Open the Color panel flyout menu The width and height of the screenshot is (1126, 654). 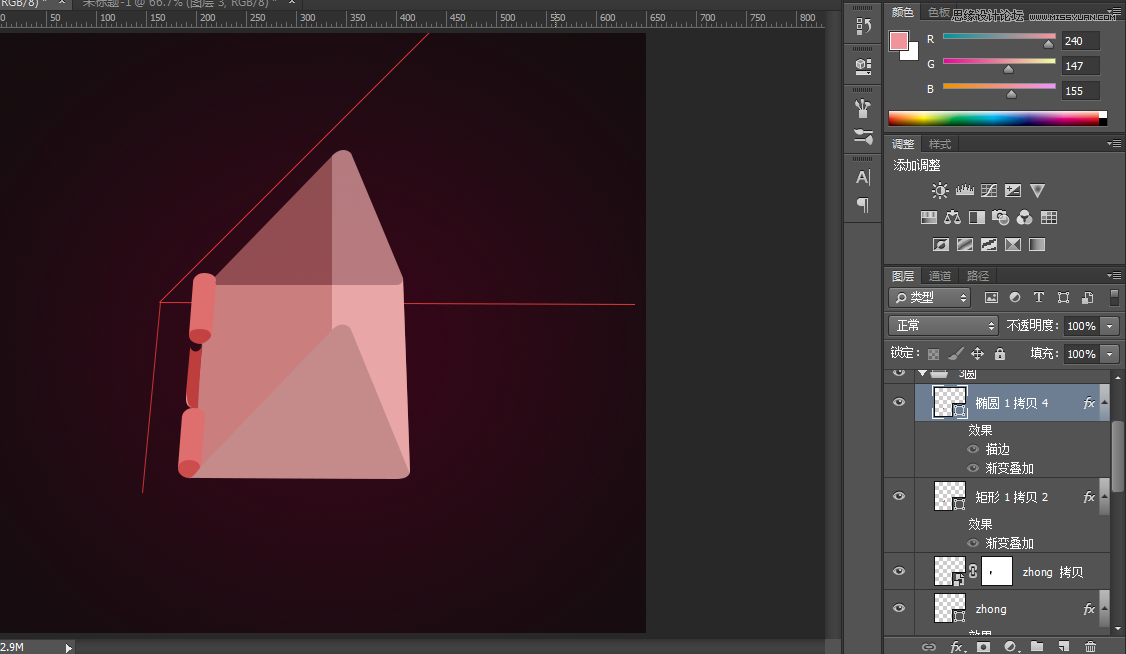(1114, 12)
